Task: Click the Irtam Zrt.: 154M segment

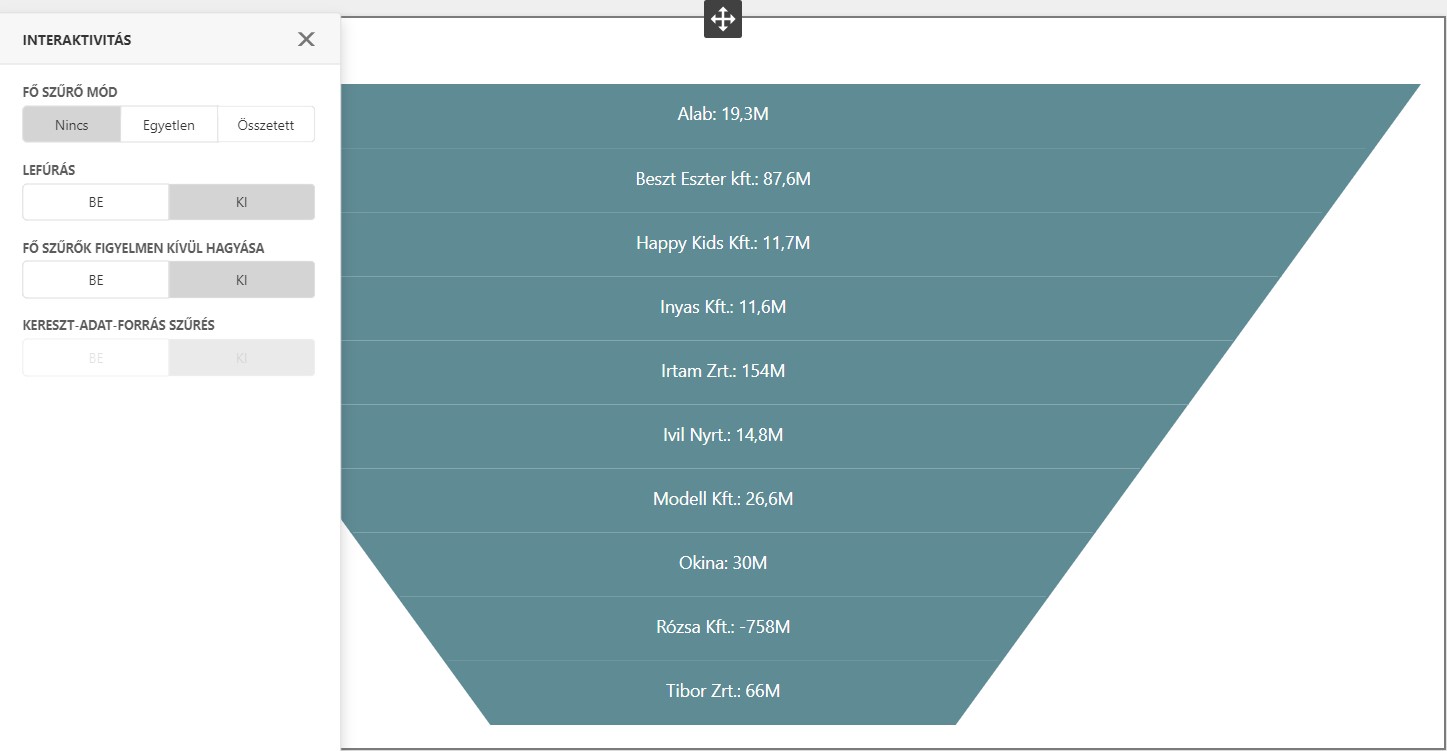Action: pyautogui.click(x=722, y=371)
